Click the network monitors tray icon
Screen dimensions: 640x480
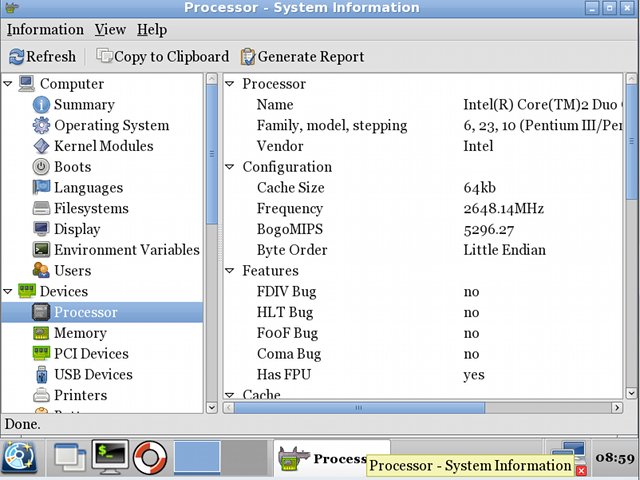[x=570, y=451]
